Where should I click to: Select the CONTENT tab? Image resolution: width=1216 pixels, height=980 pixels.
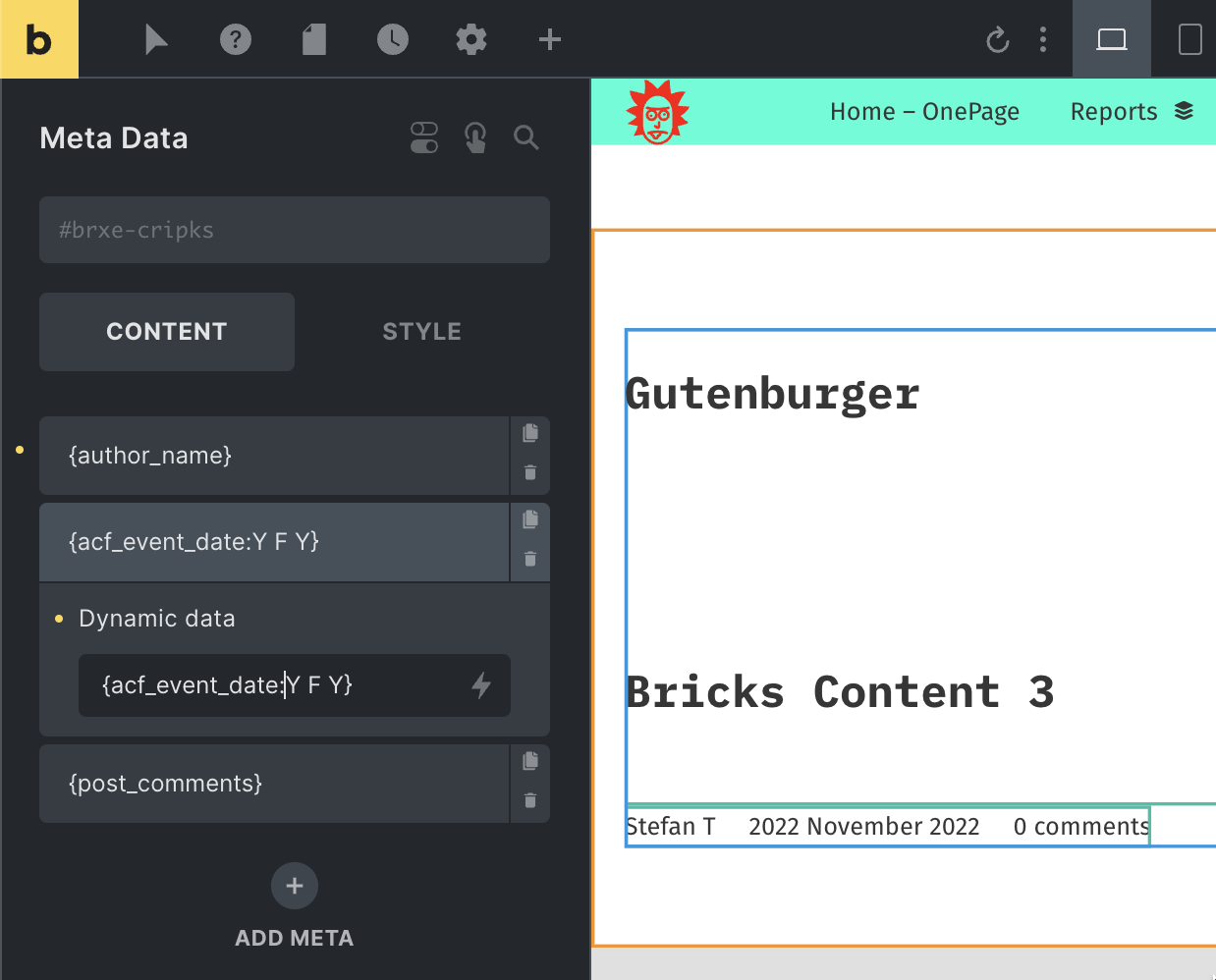[x=167, y=332]
